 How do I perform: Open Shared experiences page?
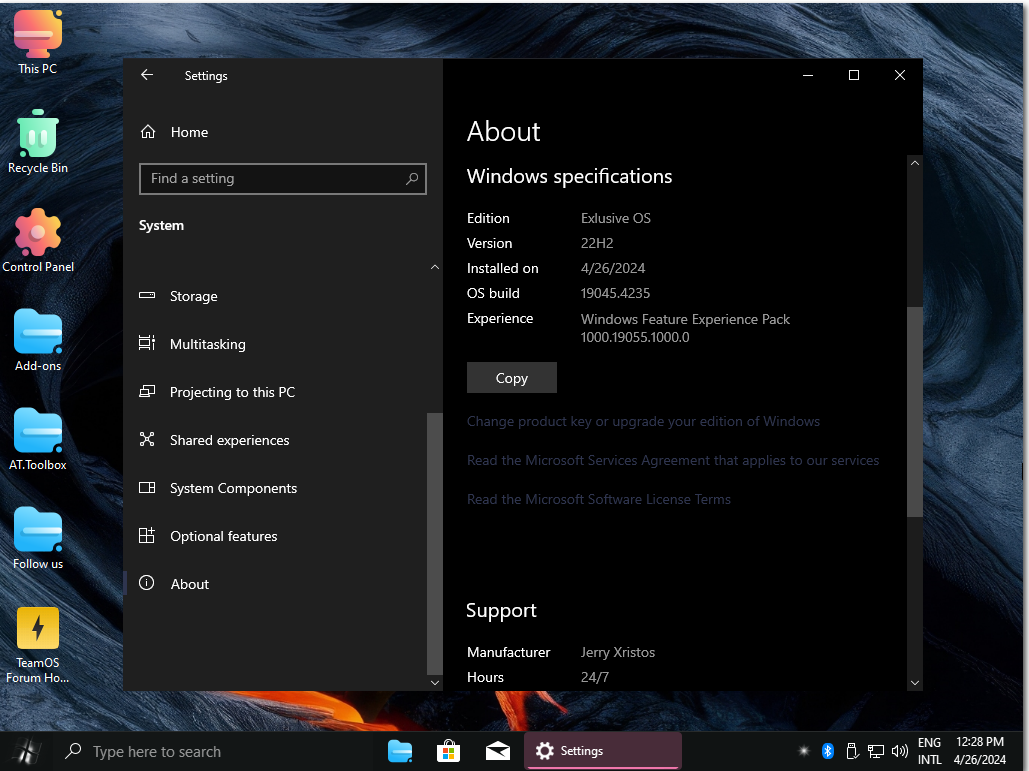[x=229, y=440]
